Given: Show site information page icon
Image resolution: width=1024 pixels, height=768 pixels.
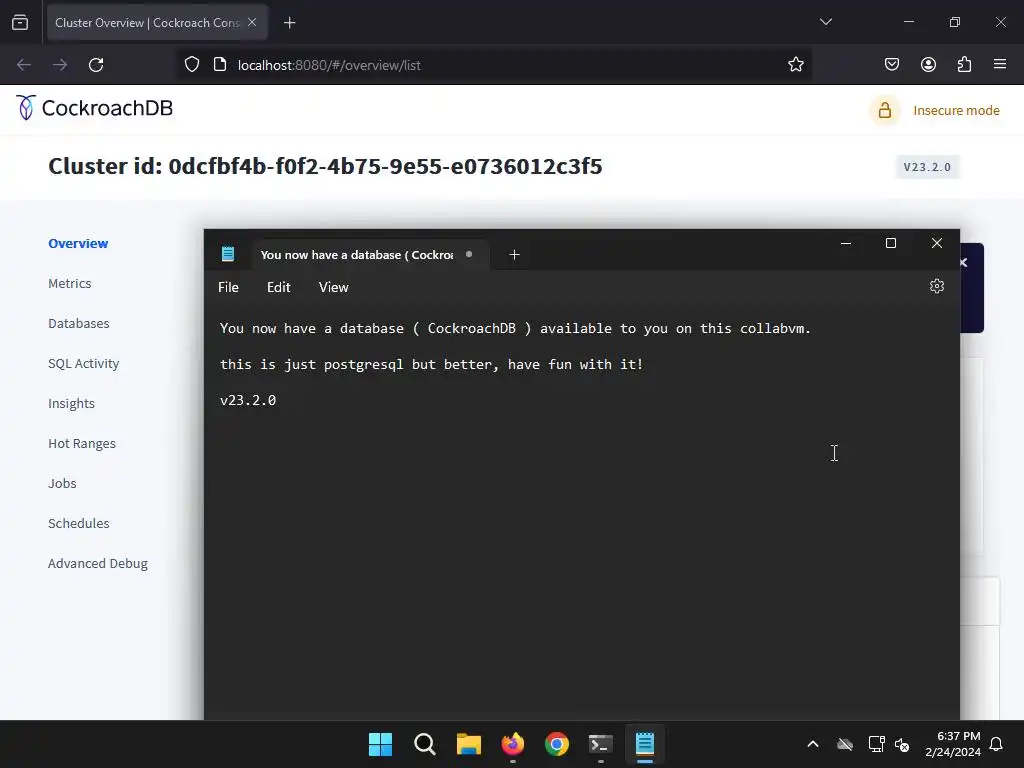Looking at the screenshot, I should pos(220,65).
